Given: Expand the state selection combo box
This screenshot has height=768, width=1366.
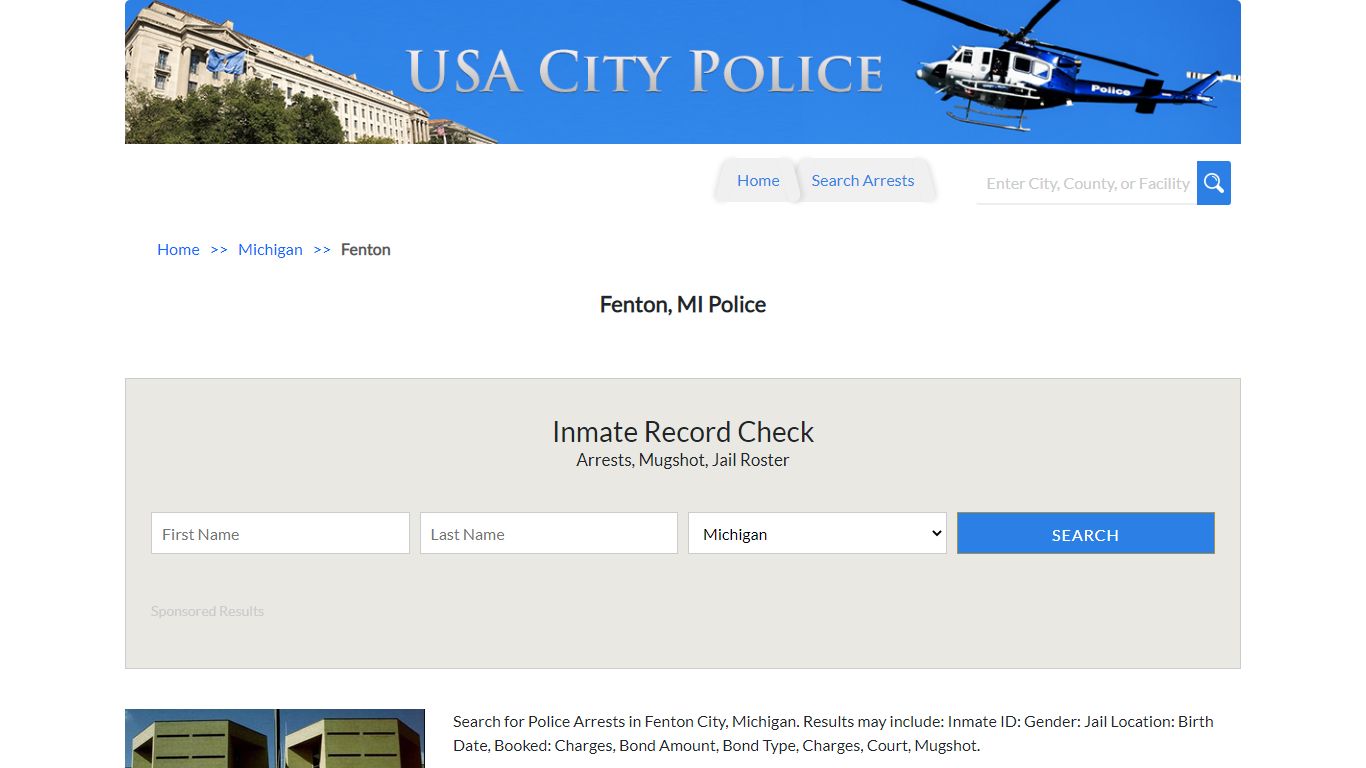Looking at the screenshot, I should [x=816, y=533].
